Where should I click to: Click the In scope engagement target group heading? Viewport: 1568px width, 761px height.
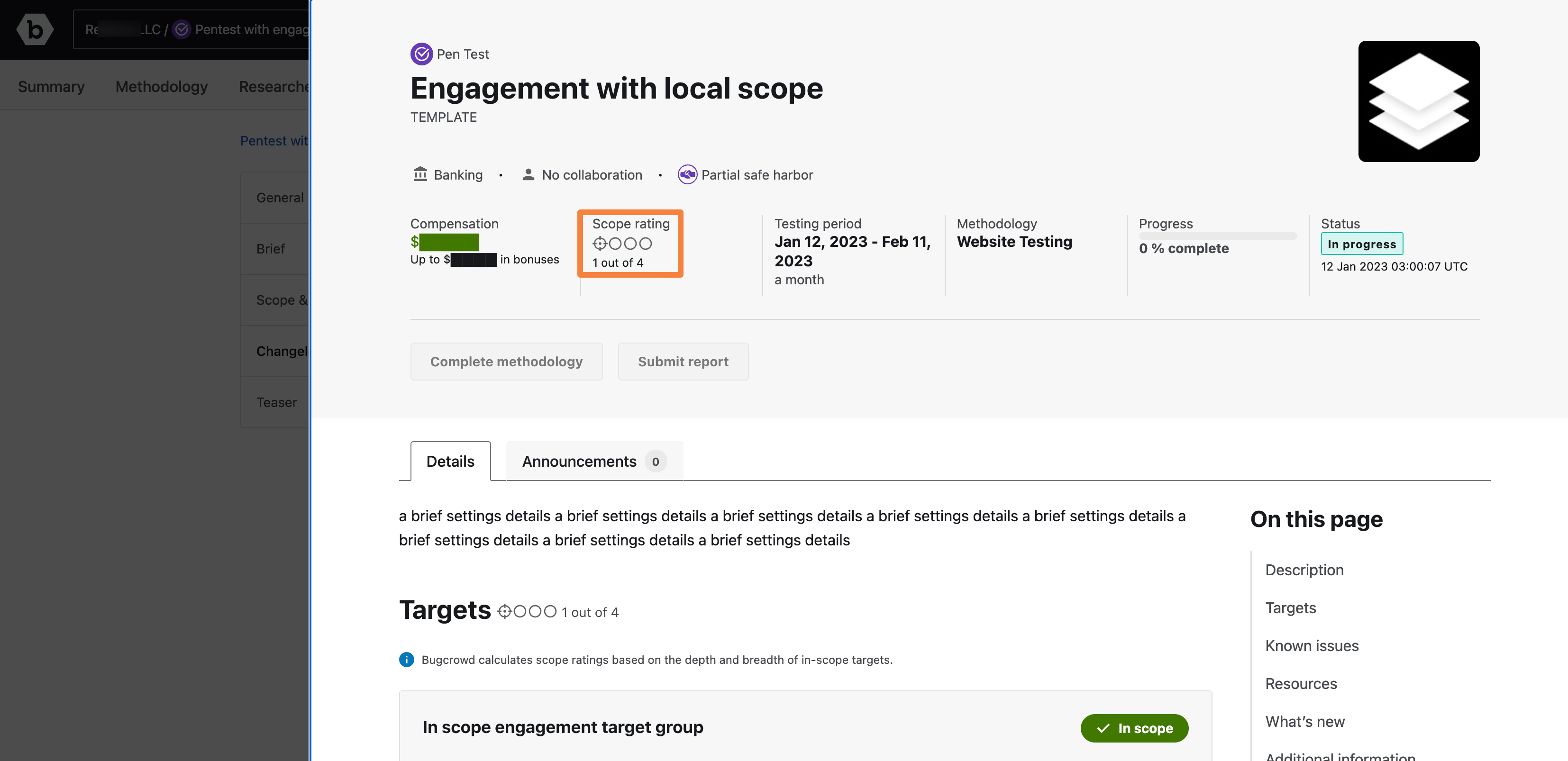pyautogui.click(x=563, y=727)
